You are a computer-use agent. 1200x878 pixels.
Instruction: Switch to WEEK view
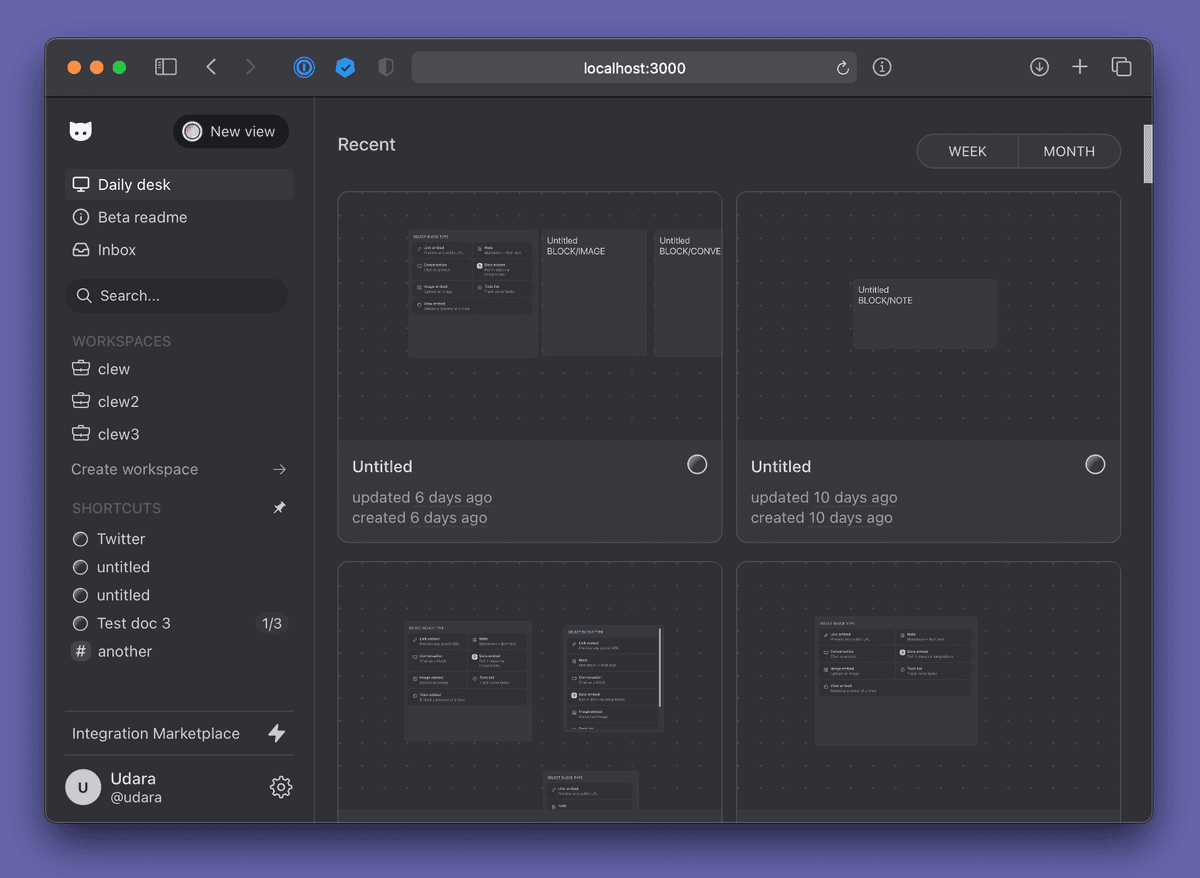(x=967, y=151)
